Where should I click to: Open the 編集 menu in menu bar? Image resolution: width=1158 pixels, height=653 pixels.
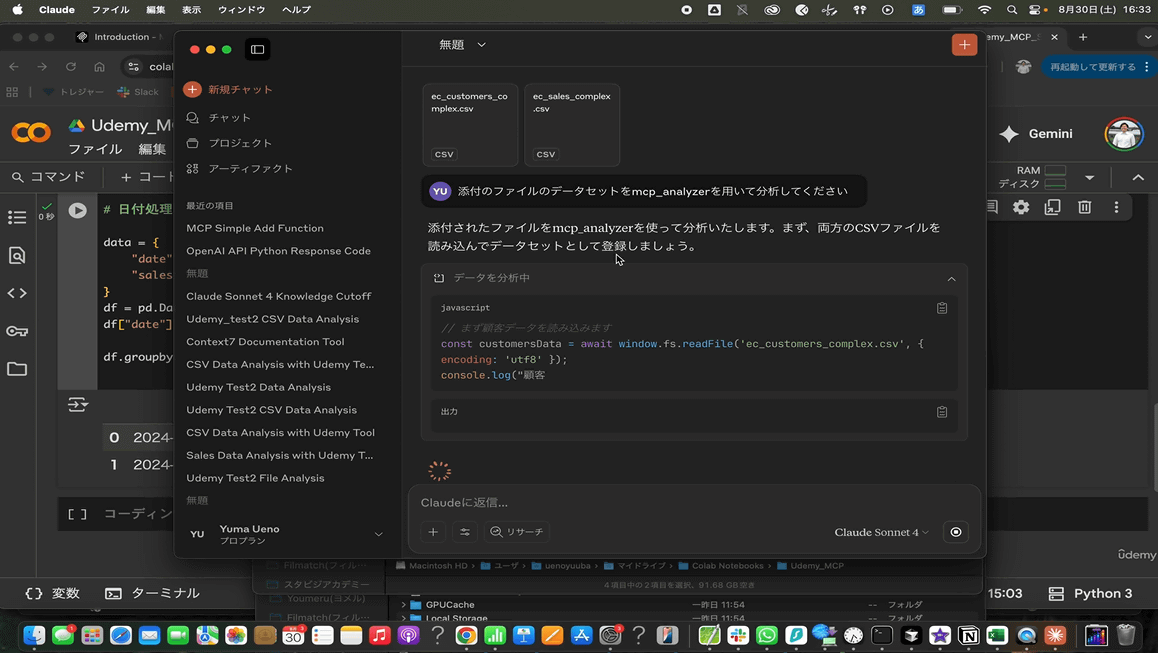156,9
